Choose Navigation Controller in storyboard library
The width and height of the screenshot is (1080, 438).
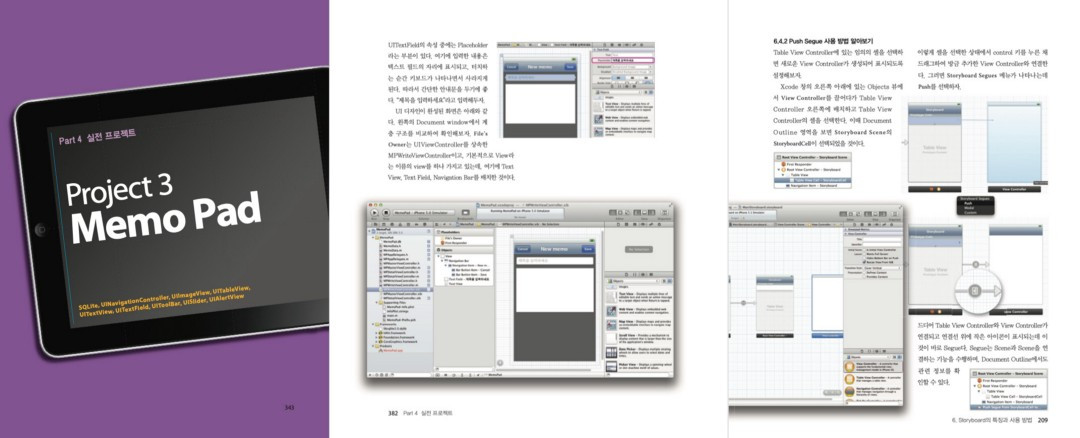tap(875, 391)
